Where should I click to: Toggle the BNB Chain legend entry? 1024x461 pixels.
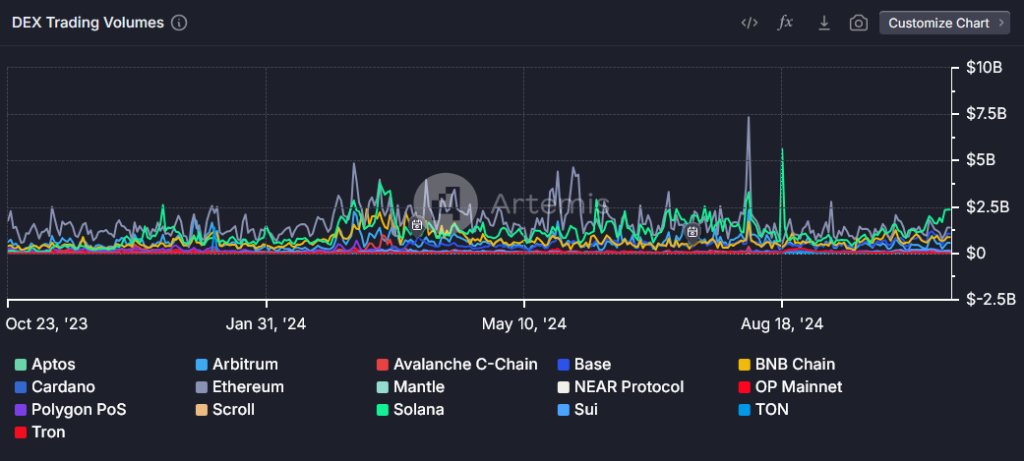(x=786, y=364)
